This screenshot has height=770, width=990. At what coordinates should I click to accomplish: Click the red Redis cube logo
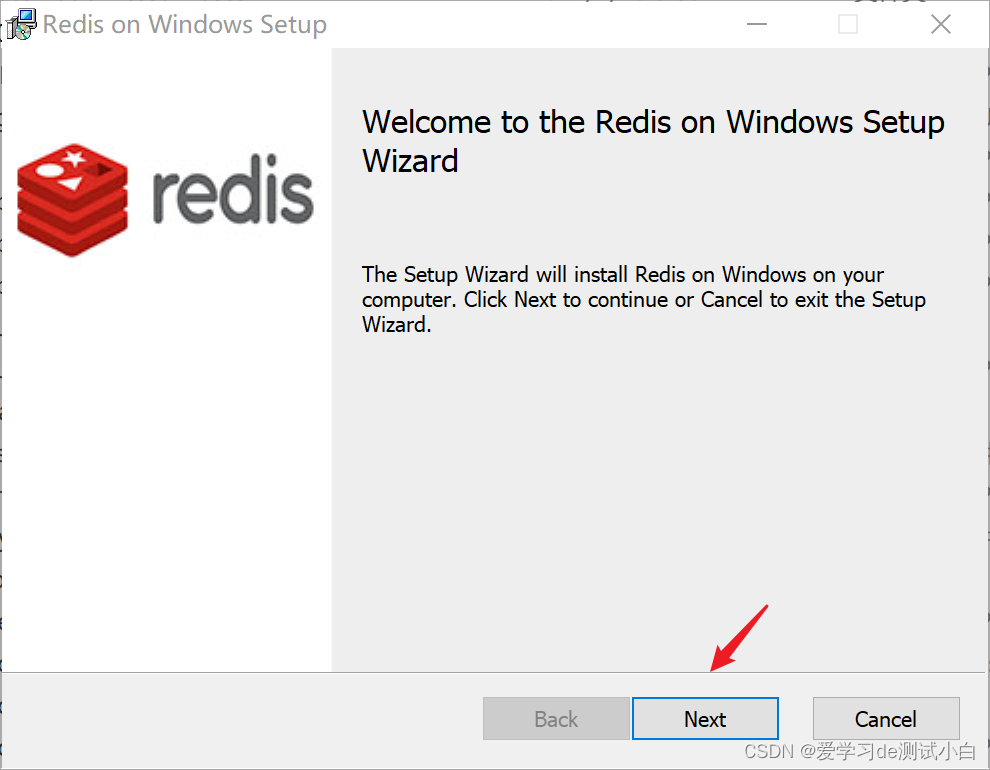coord(73,200)
